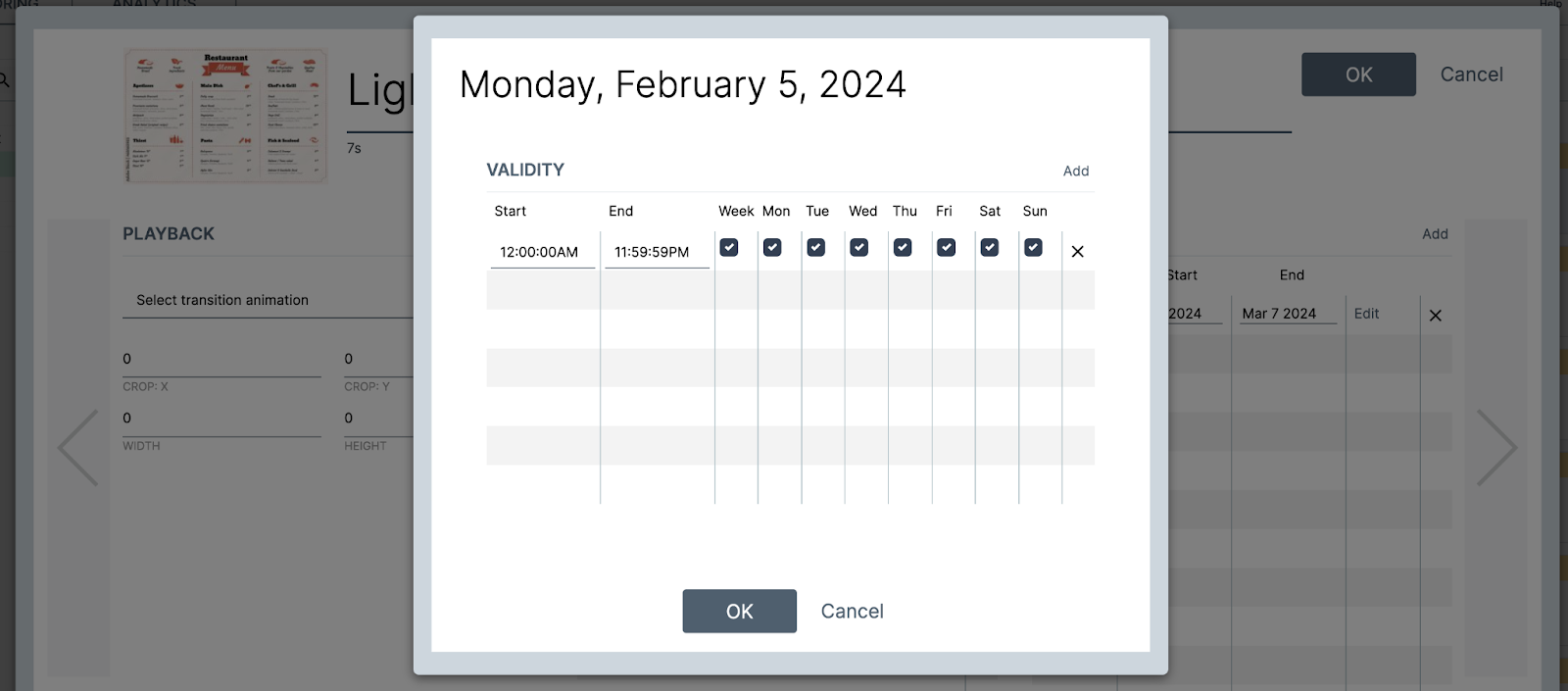Click Edit next to Mar 7 2024

coord(1366,314)
